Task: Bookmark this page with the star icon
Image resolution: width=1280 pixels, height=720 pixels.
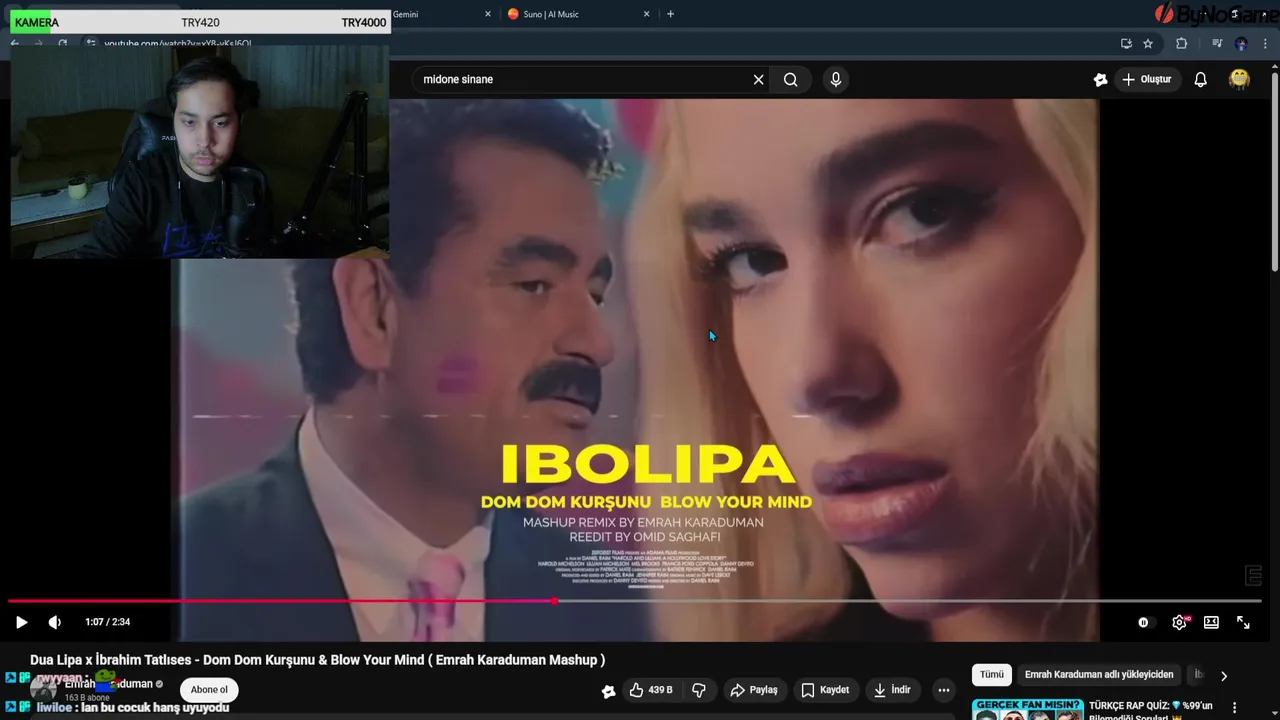Action: [1148, 43]
